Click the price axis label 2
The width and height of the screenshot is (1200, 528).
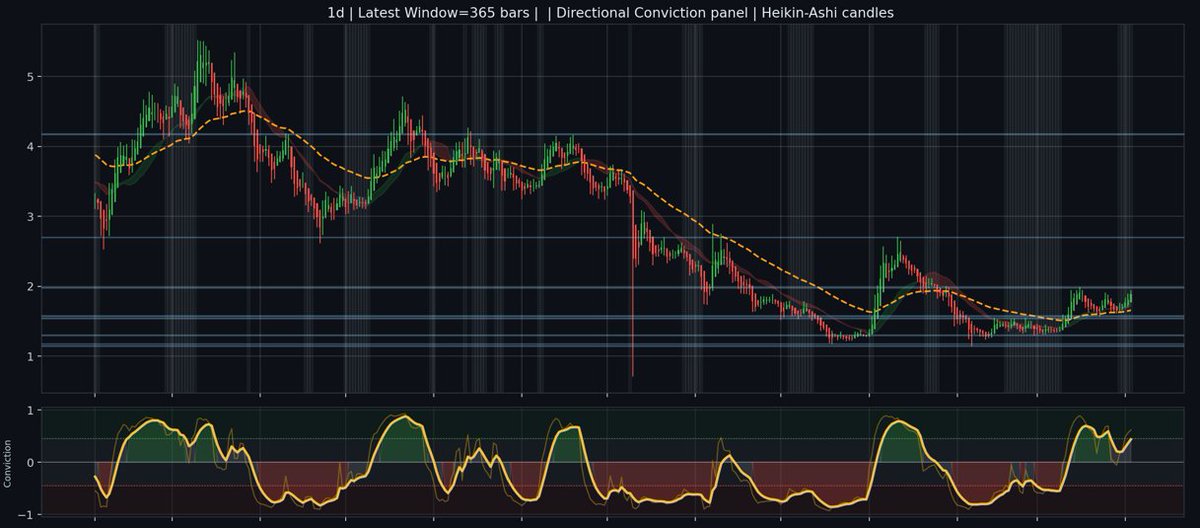pyautogui.click(x=32, y=287)
